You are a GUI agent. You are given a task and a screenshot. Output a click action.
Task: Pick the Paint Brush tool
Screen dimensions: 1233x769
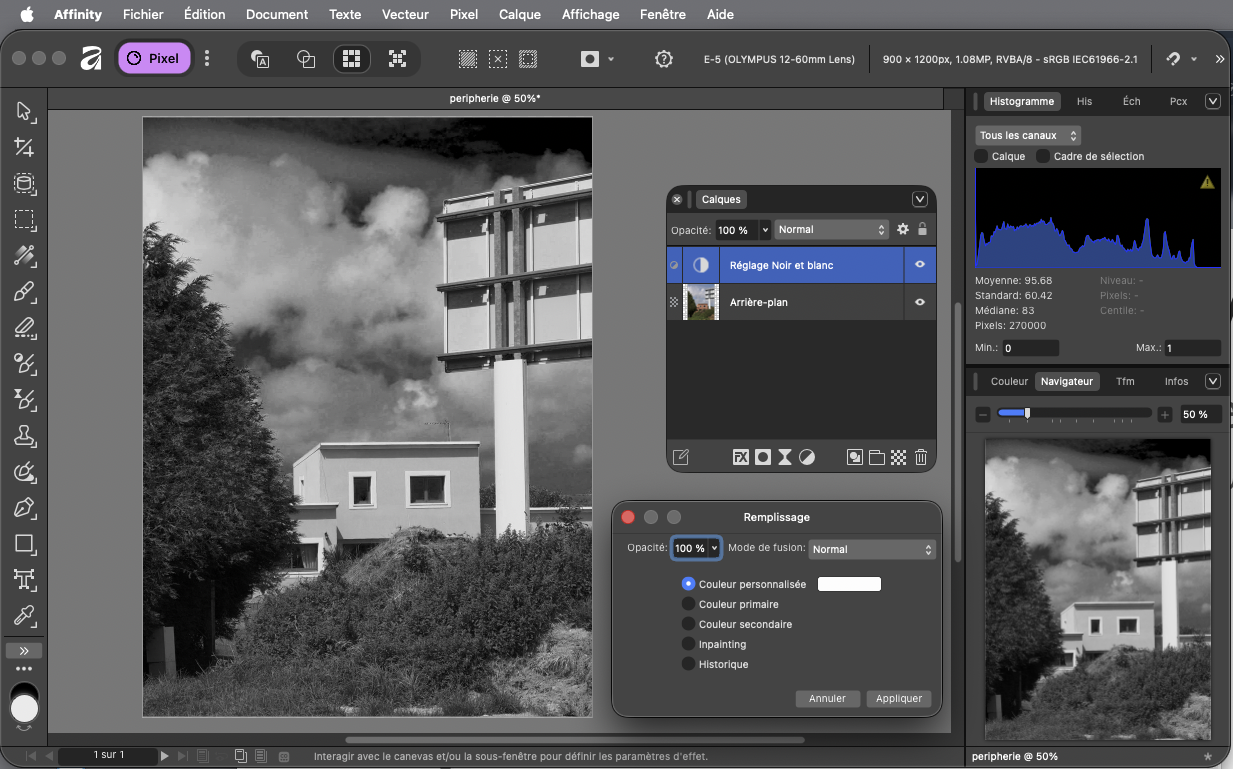click(x=24, y=292)
